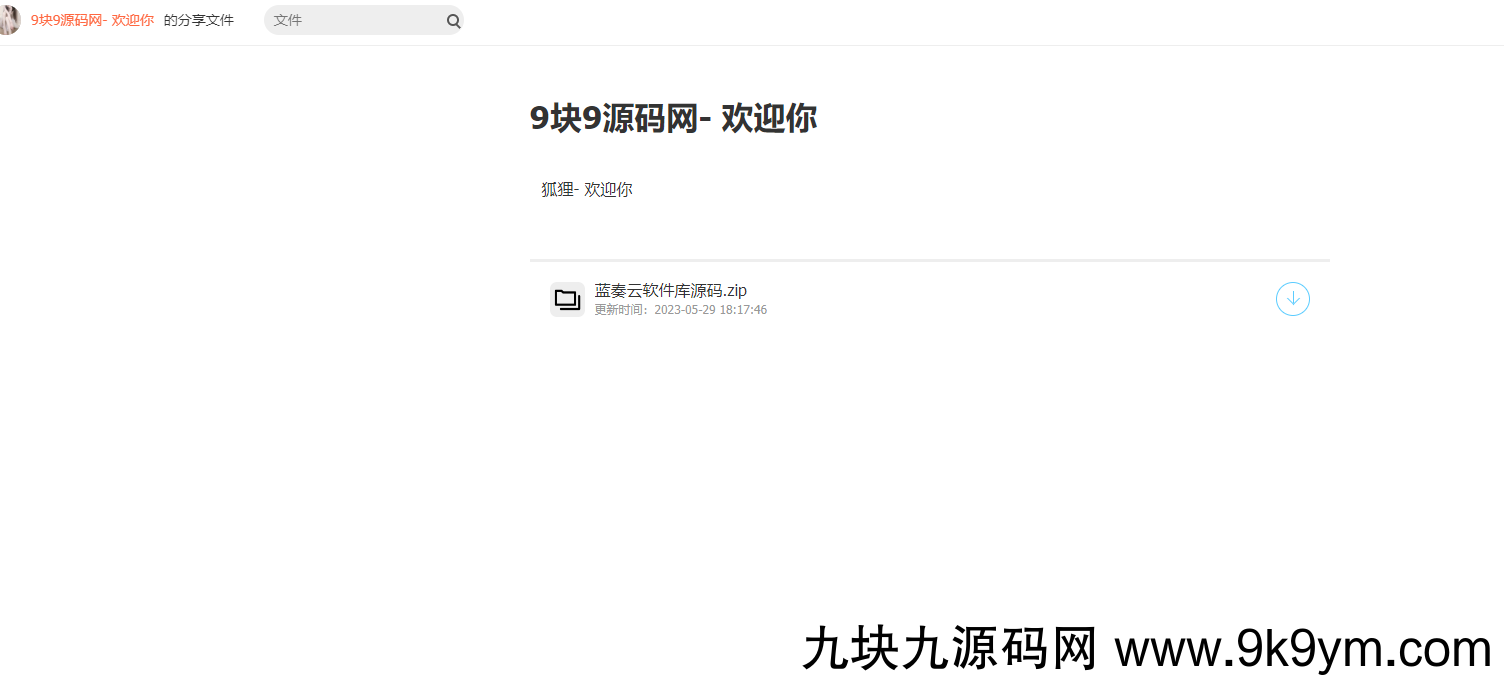Click the 狐狸- 欢迎你 description text
Screen dimensions: 1504x686
coord(587,189)
